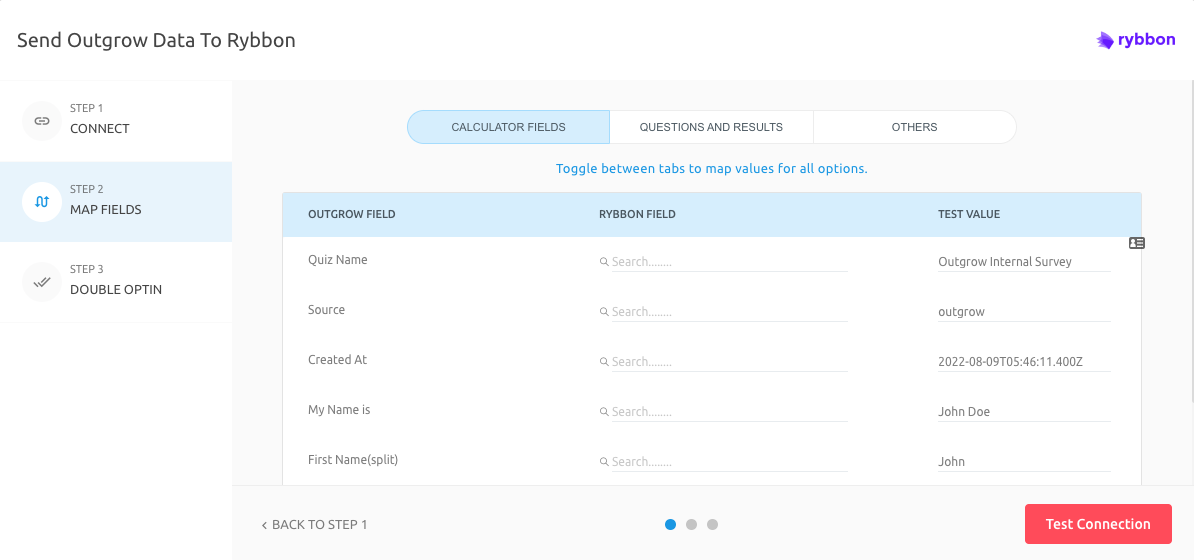Click the search icon in Quiz Name row
1194x560 pixels.
[604, 261]
